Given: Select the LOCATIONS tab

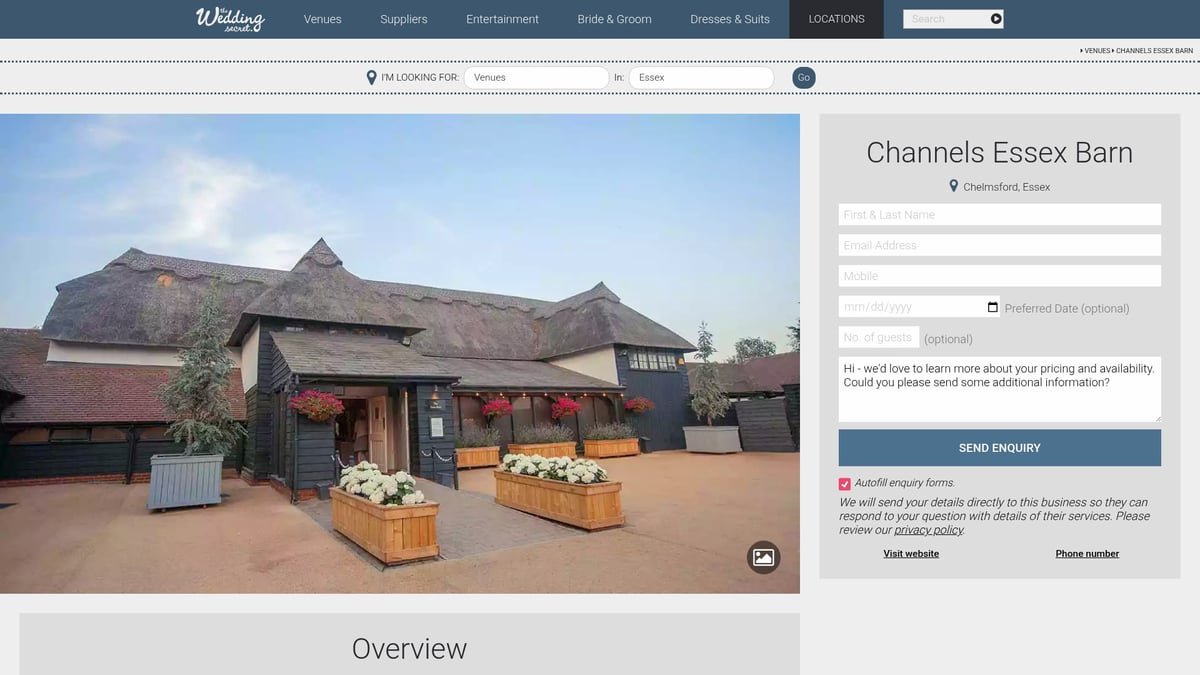Looking at the screenshot, I should coord(836,19).
